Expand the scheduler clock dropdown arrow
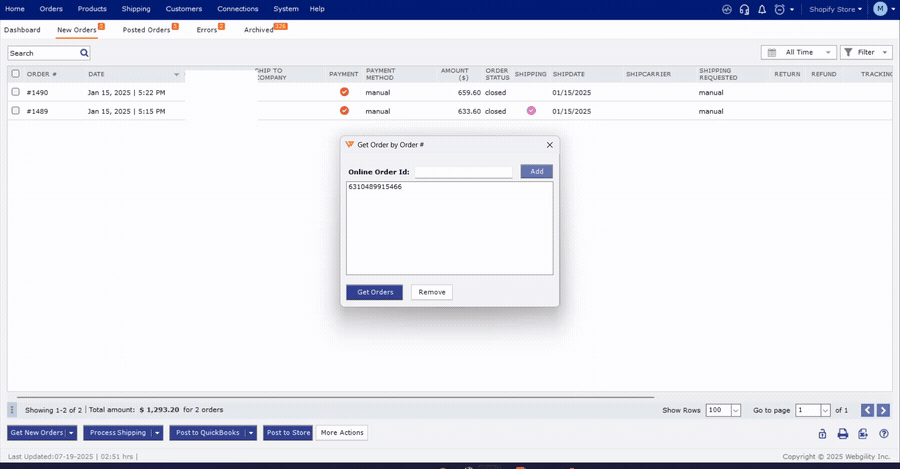The image size is (900, 469). 792,9
